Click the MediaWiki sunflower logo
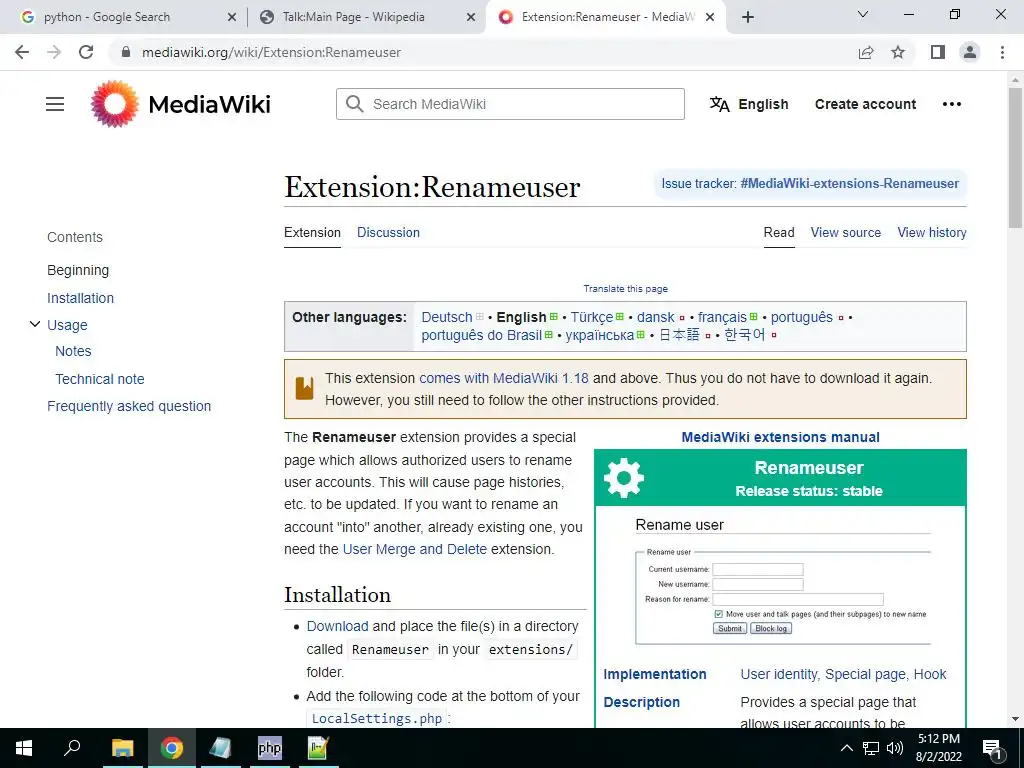This screenshot has height=768, width=1024. (x=115, y=104)
